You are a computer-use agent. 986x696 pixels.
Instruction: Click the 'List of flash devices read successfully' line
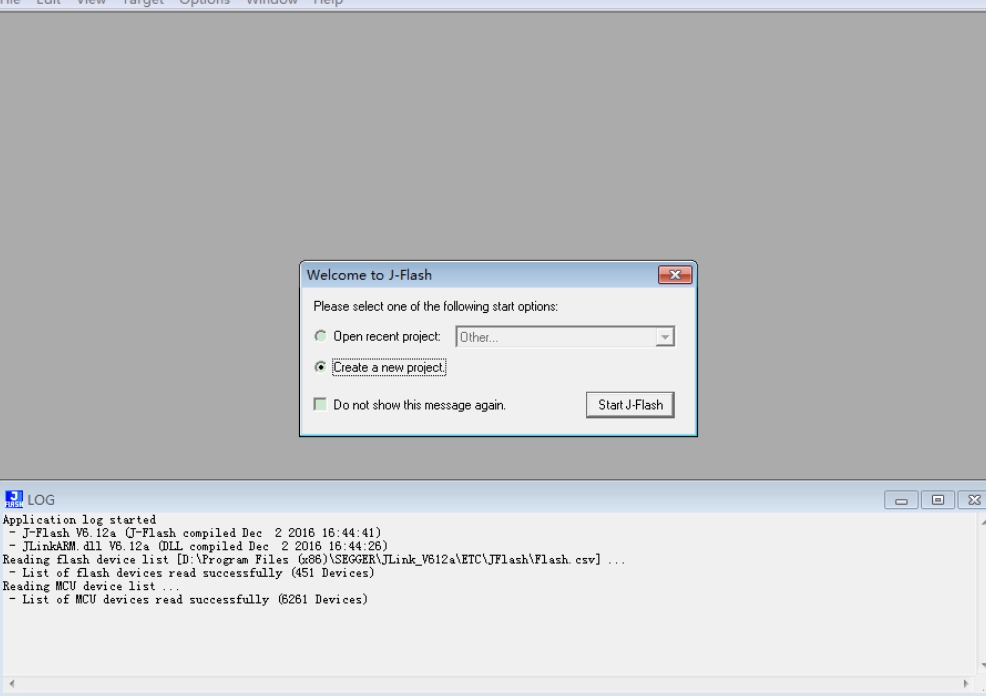(x=192, y=573)
